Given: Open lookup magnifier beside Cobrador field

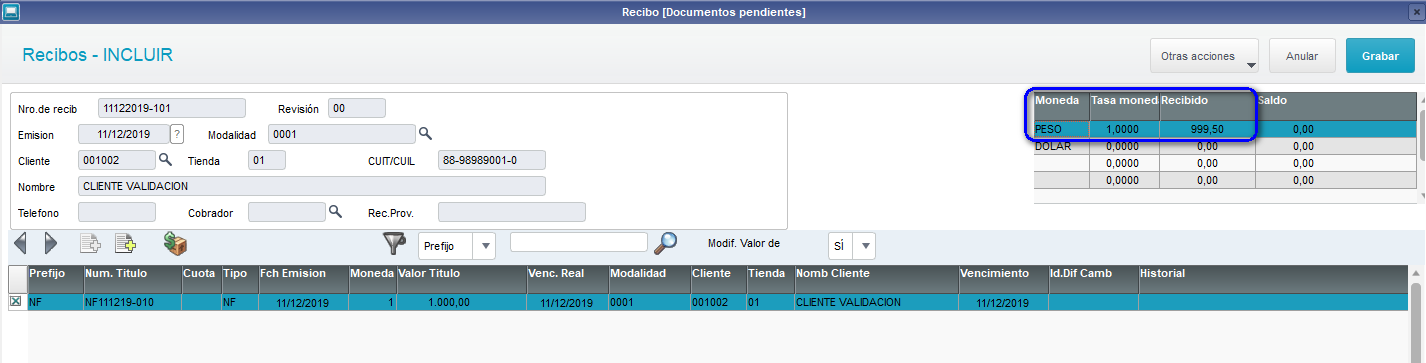Looking at the screenshot, I should (336, 212).
